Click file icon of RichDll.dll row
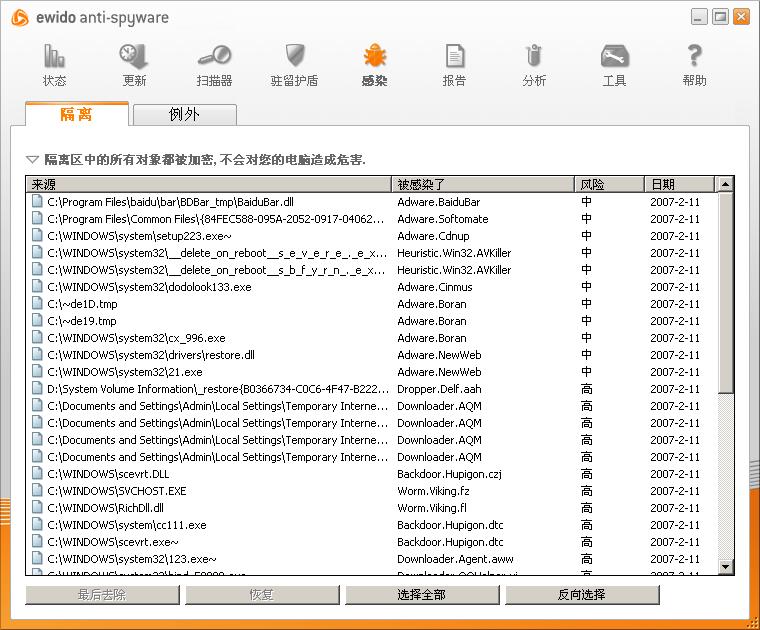This screenshot has height=630, width=760. pos(37,507)
